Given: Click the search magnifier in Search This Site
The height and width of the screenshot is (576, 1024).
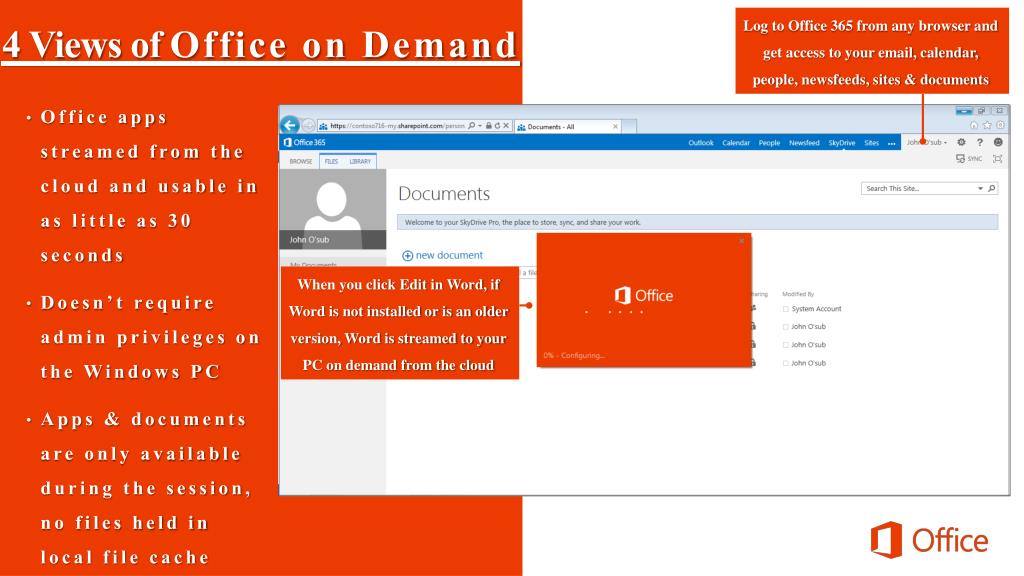Looking at the screenshot, I should click(x=991, y=188).
